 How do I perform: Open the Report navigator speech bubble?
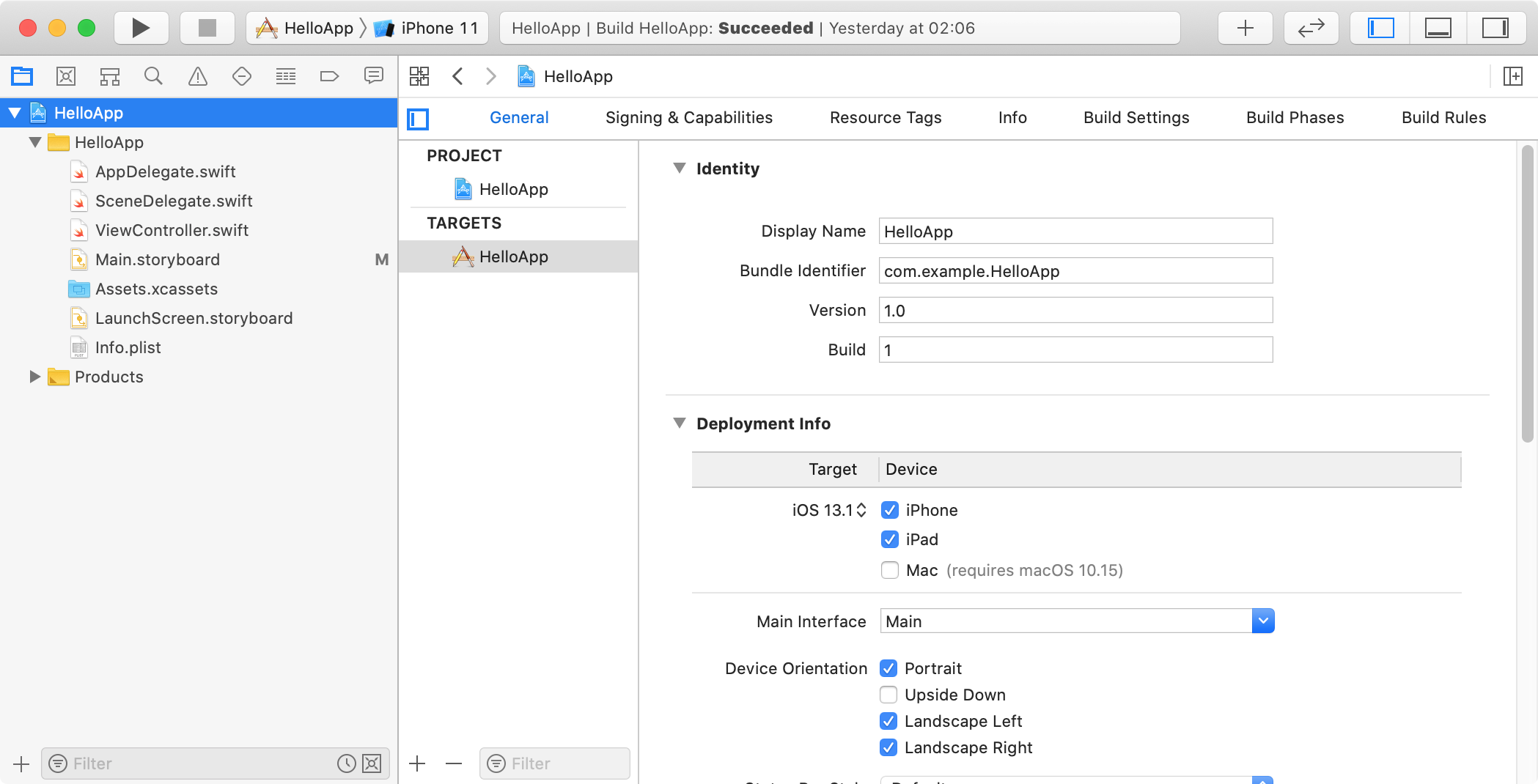coord(374,76)
